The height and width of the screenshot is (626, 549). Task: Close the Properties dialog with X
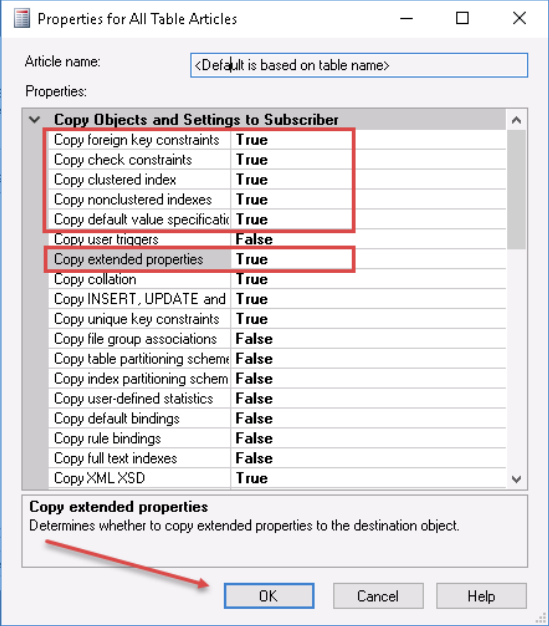click(x=519, y=18)
